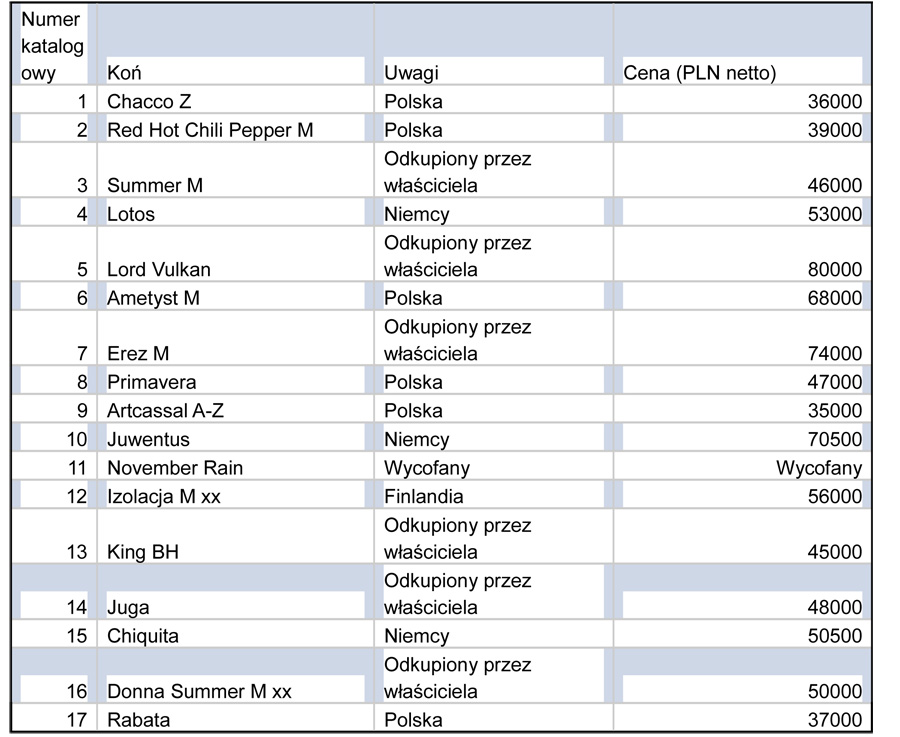The image size is (900, 737).
Task: Click the price 68000 for Ametyst M
Action: coord(834,298)
